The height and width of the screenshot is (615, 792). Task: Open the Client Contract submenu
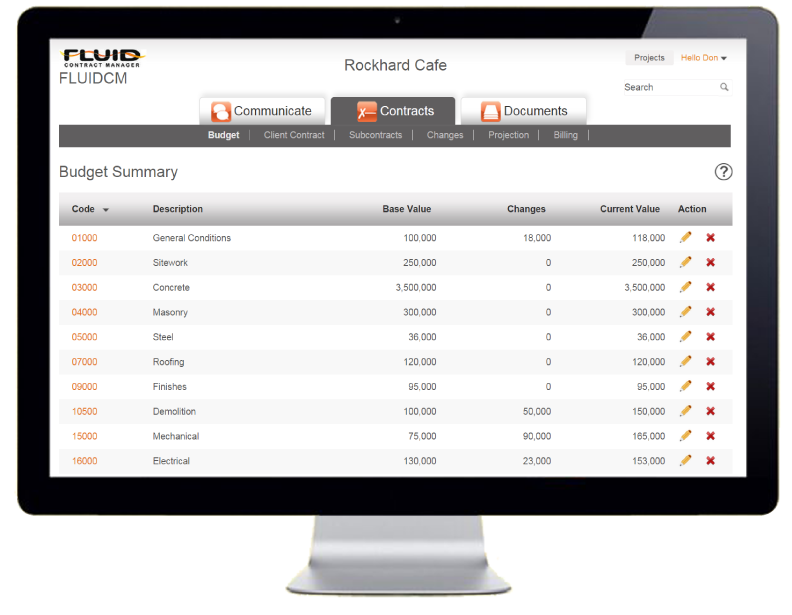coord(294,135)
